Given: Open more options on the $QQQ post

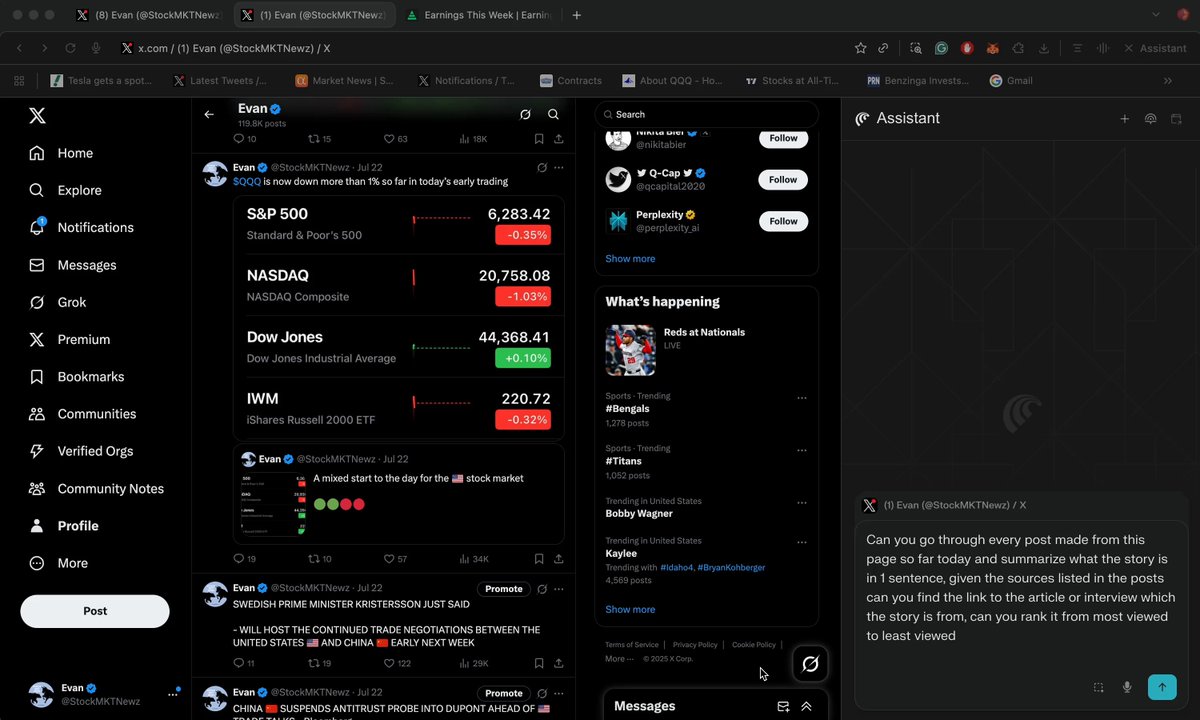Looking at the screenshot, I should [559, 167].
